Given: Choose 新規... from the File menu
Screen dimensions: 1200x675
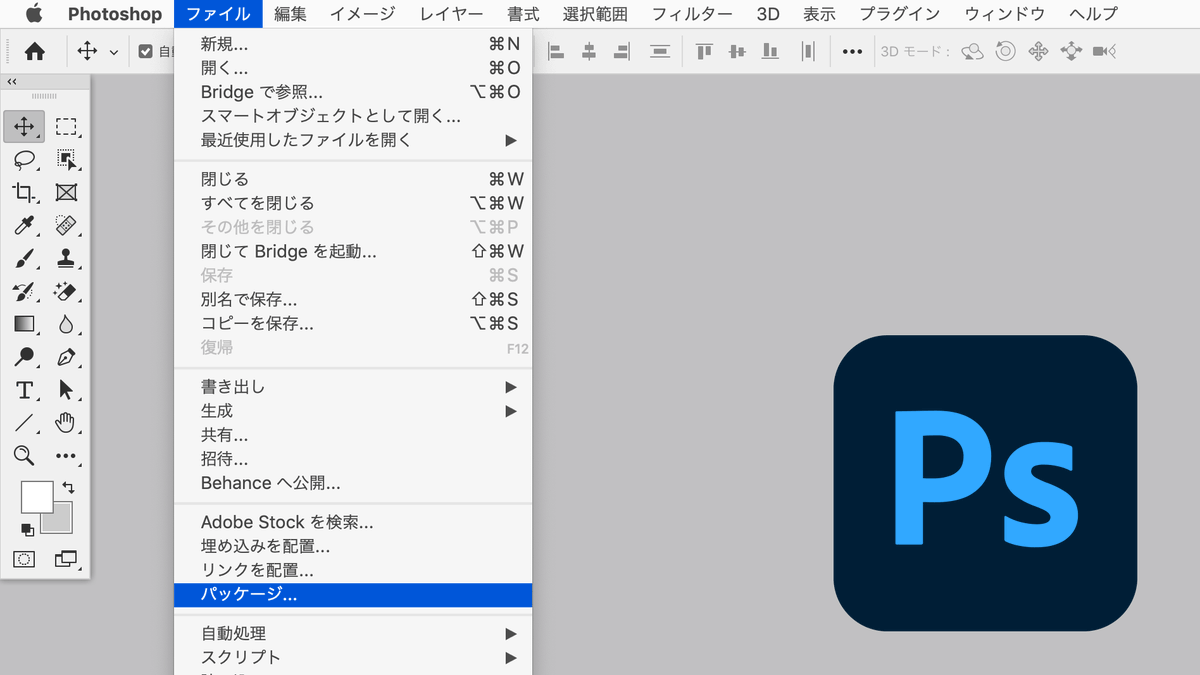Looking at the screenshot, I should [x=353, y=44].
